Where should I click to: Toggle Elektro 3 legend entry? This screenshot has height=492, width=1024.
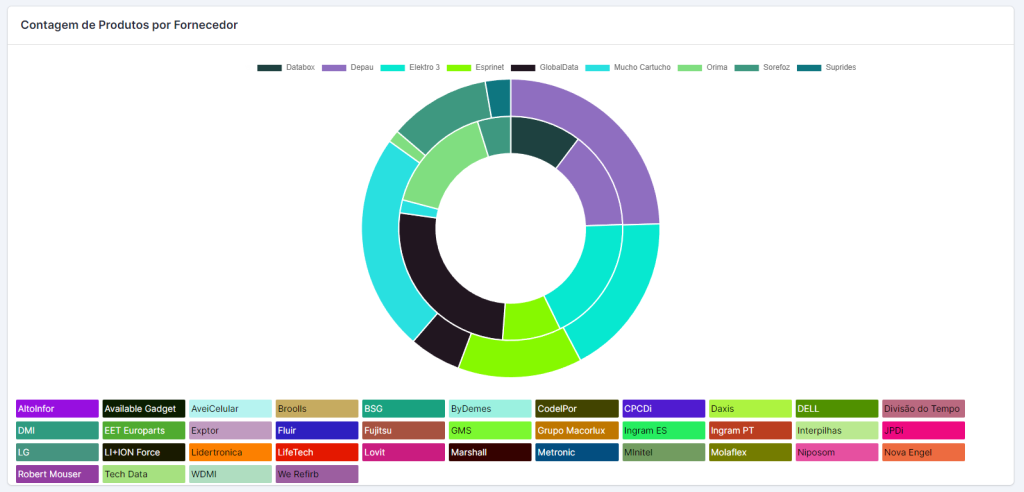[x=411, y=67]
